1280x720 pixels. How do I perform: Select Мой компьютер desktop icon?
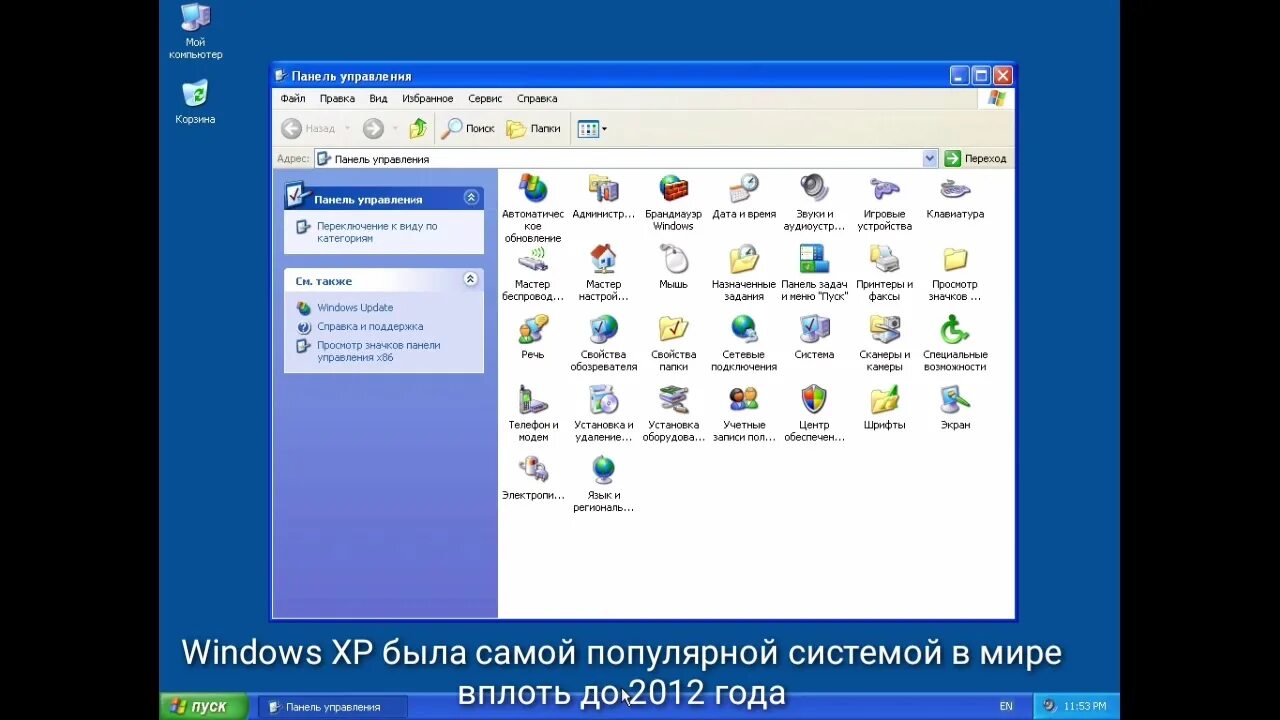(x=195, y=30)
